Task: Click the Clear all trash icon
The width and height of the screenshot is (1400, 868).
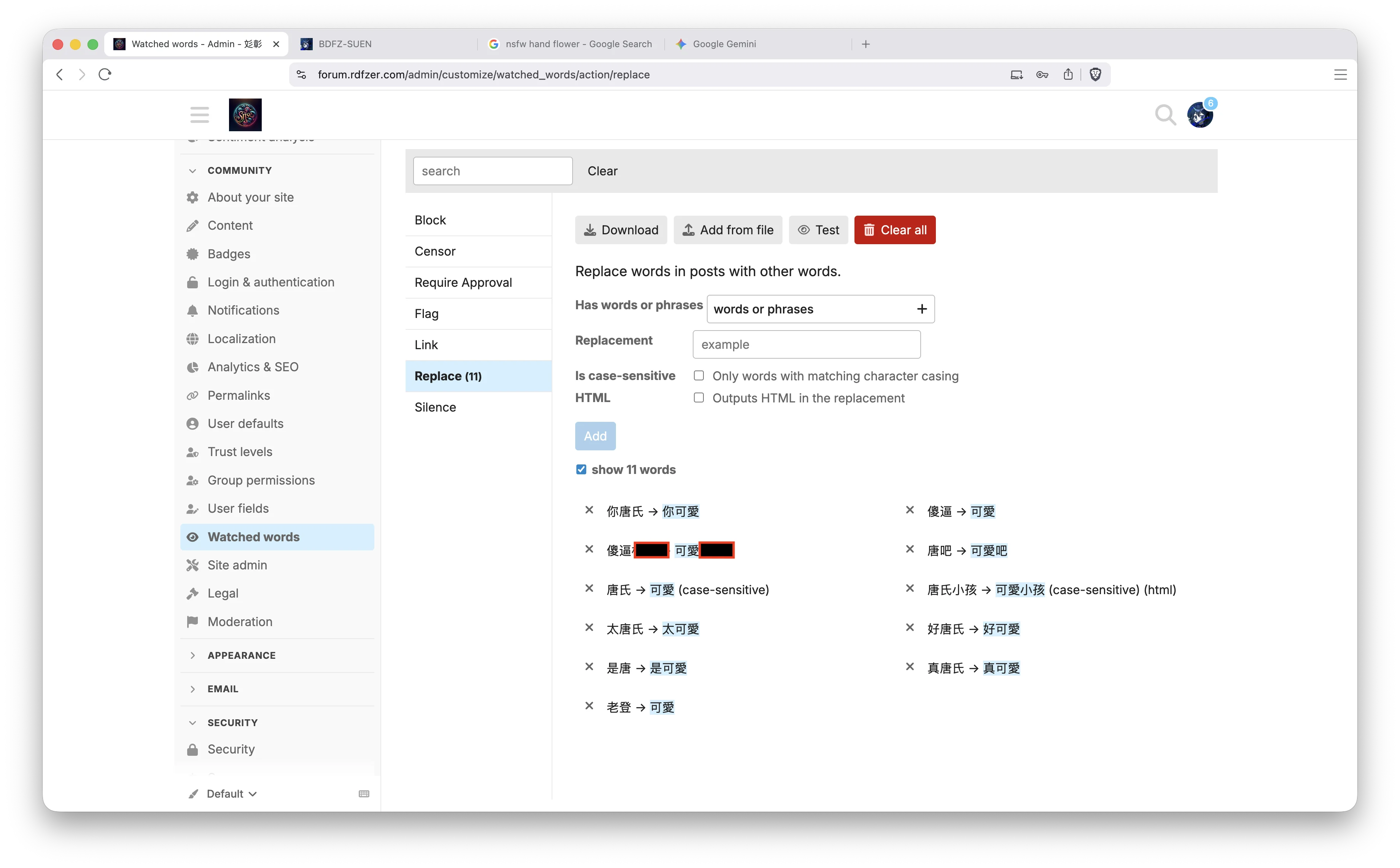Action: click(869, 230)
